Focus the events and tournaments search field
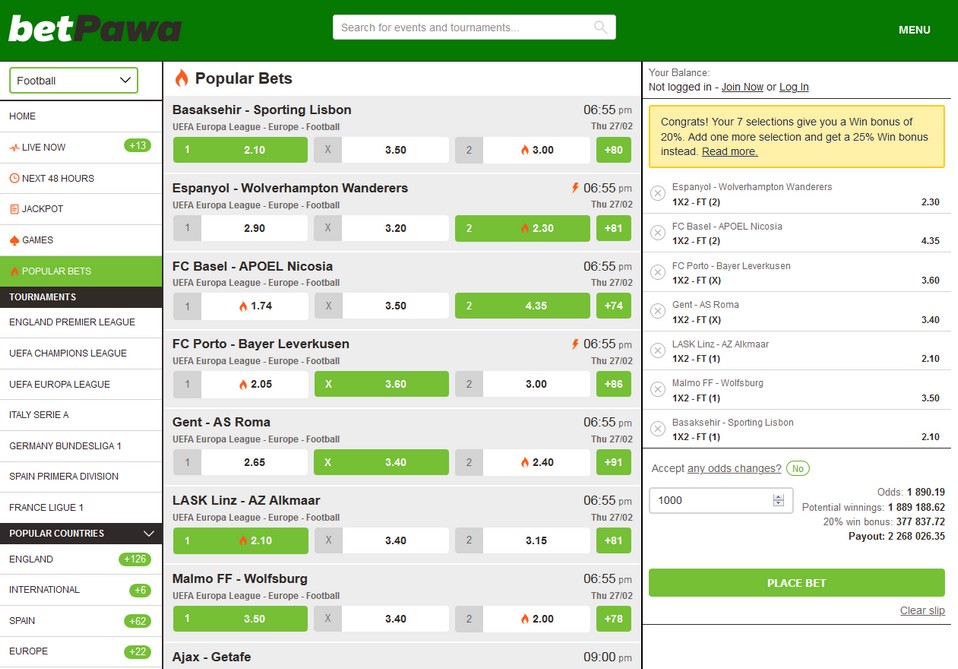Viewport: 958px width, 669px height. tap(474, 27)
